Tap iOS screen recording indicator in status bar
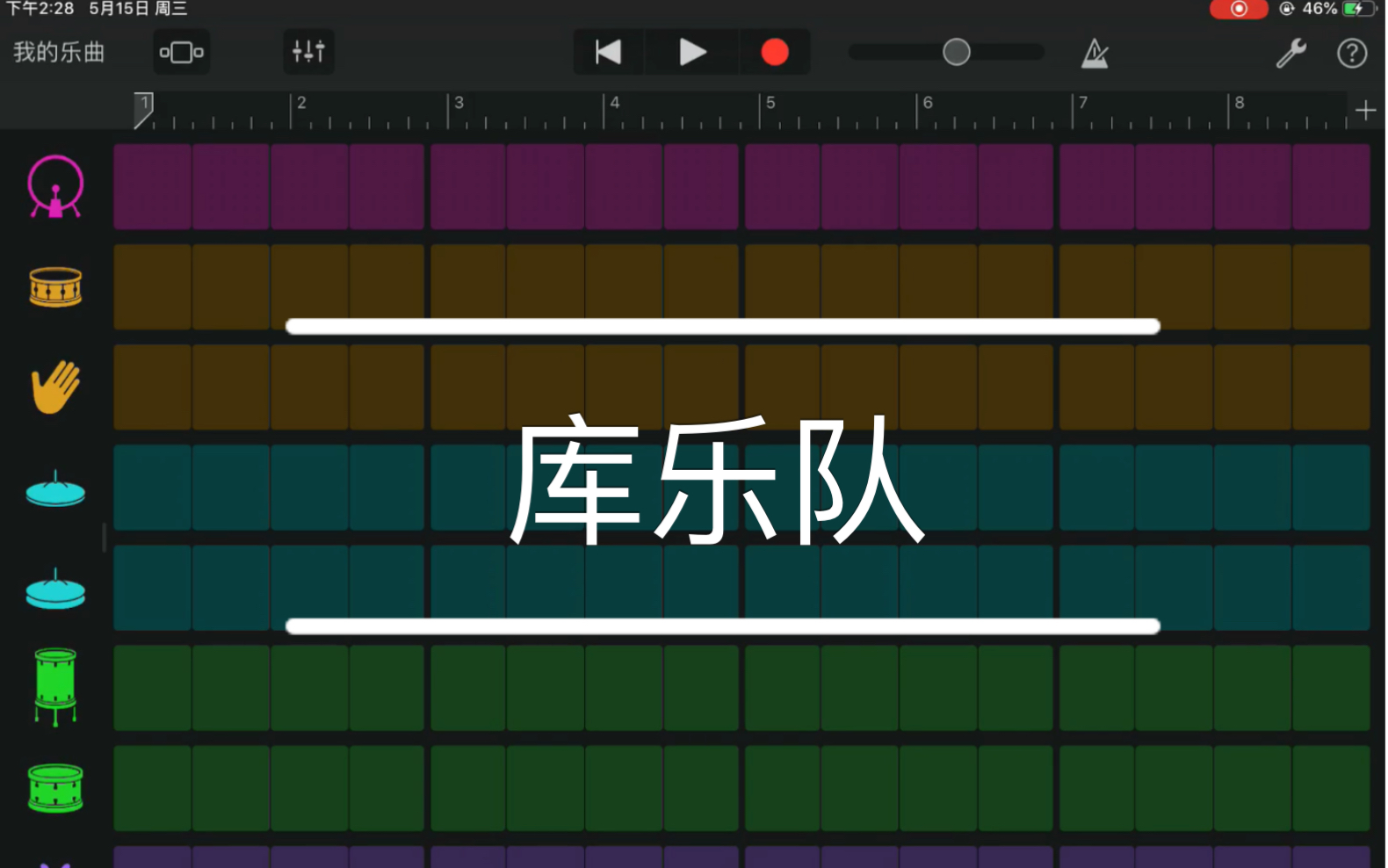This screenshot has height=868, width=1388. 1239,9
